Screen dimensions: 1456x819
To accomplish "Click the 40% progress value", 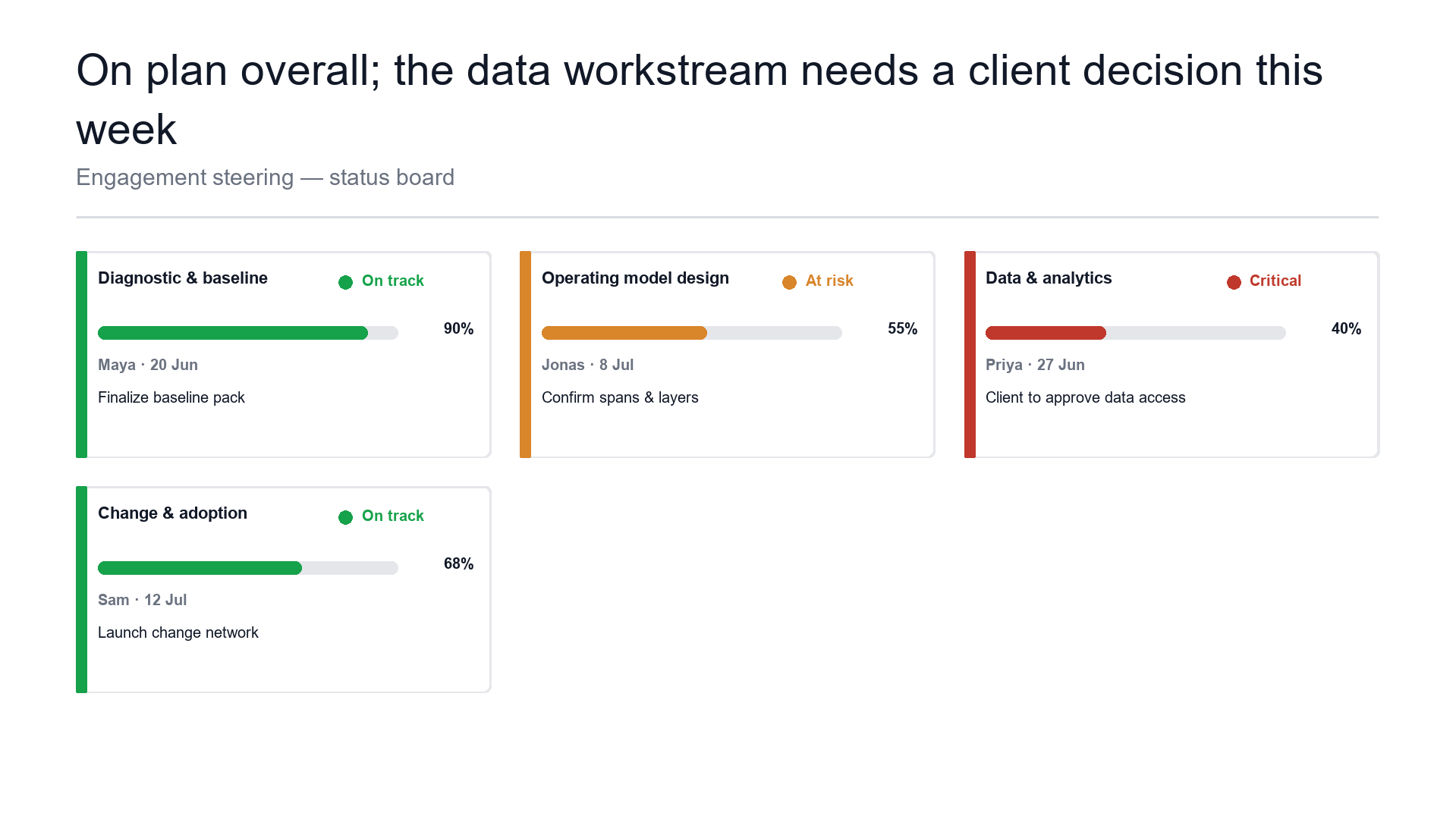I will tap(1346, 328).
